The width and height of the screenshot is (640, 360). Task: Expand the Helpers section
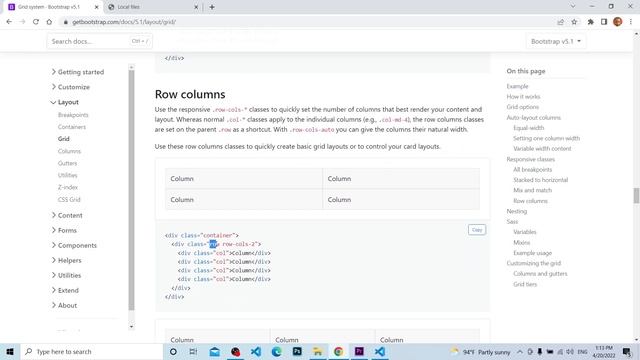(x=66, y=260)
